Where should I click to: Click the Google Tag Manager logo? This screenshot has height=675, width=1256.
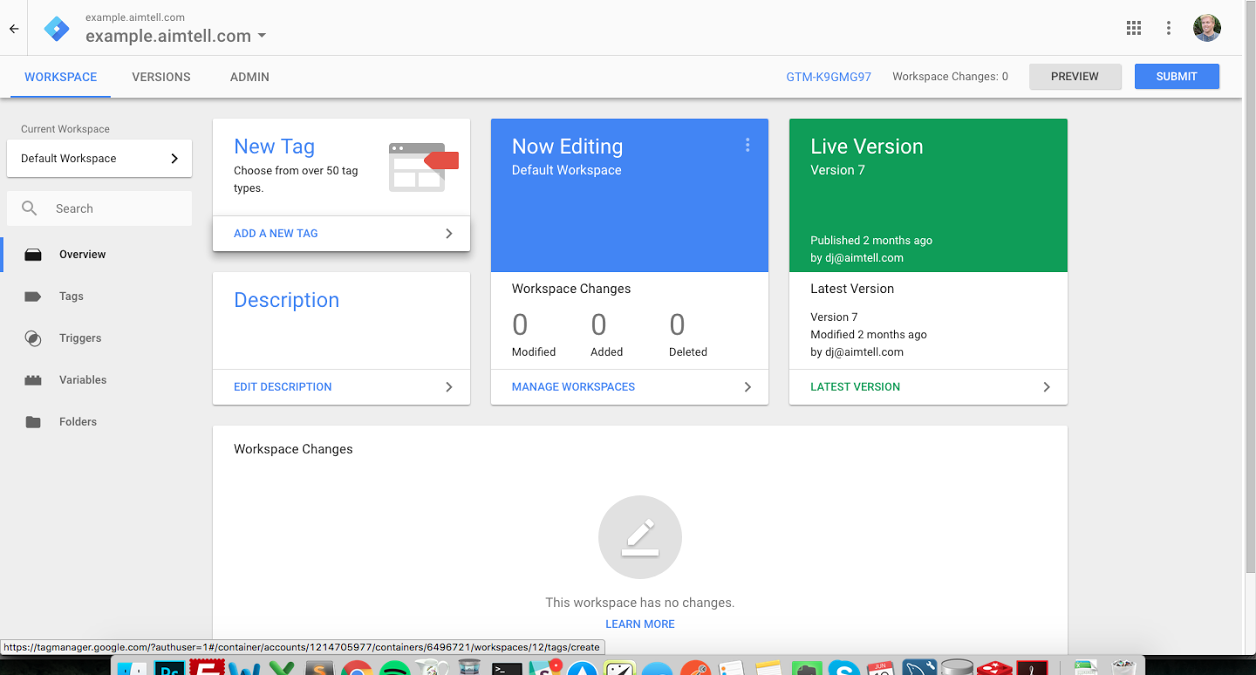57,29
